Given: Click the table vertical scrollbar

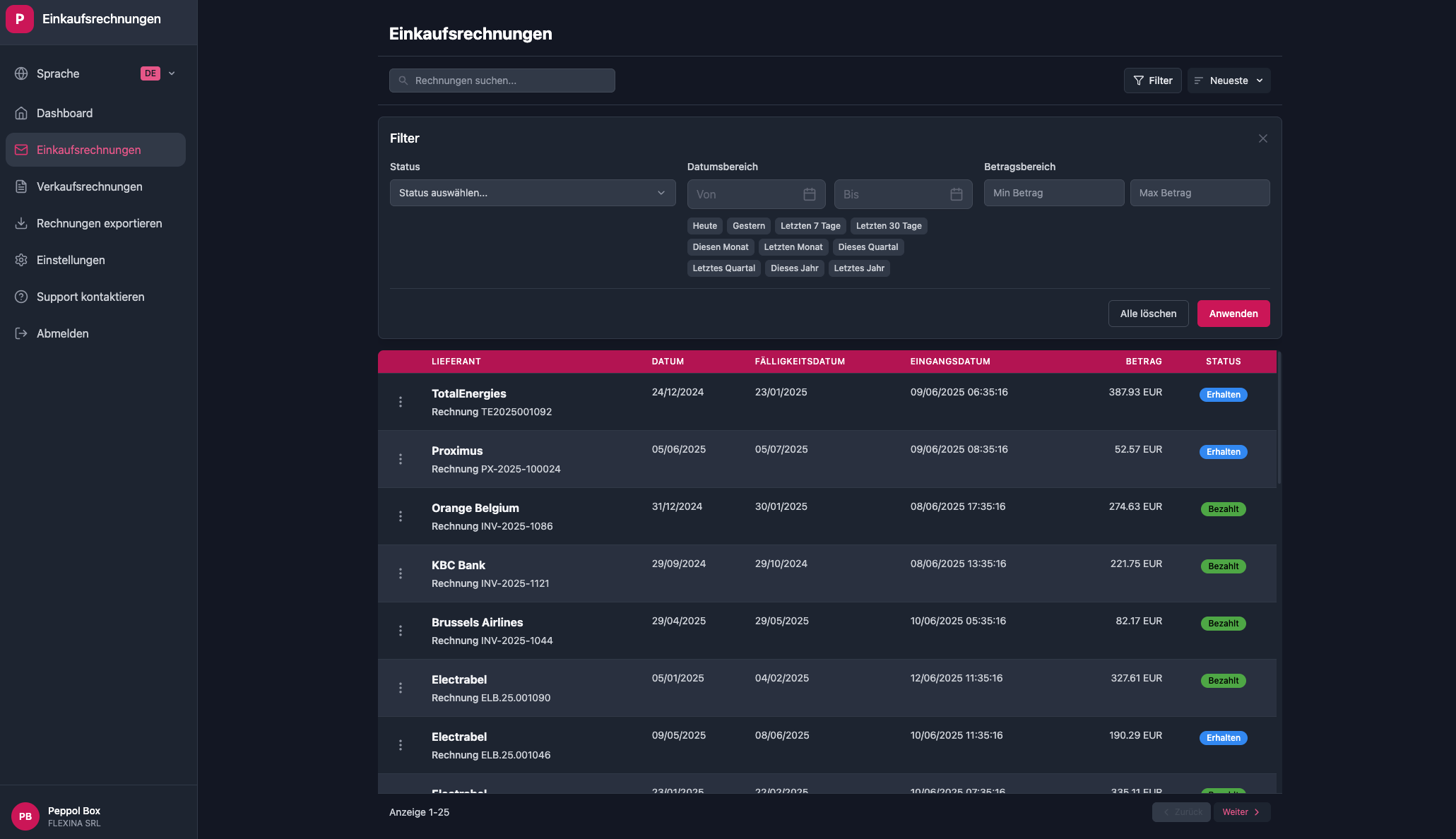Looking at the screenshot, I should pyautogui.click(x=1279, y=419).
